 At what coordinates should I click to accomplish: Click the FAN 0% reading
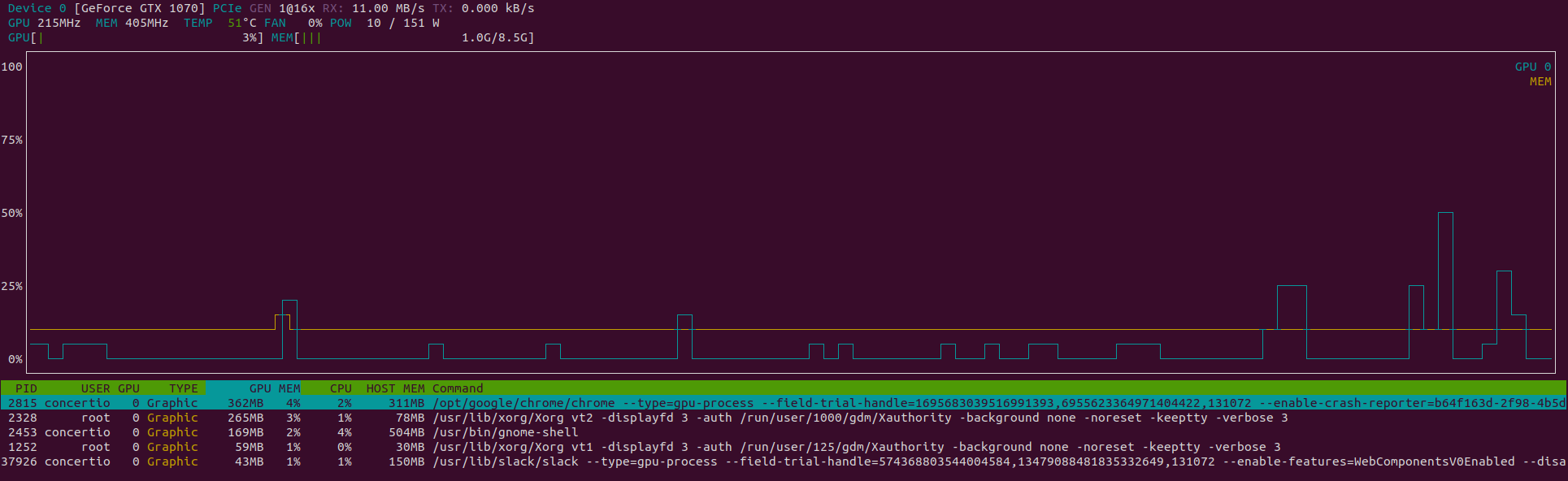tap(293, 23)
